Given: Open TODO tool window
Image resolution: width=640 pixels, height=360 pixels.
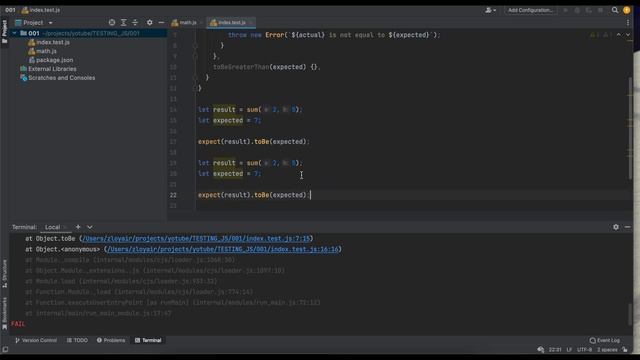Looking at the screenshot, I should pyautogui.click(x=78, y=340).
